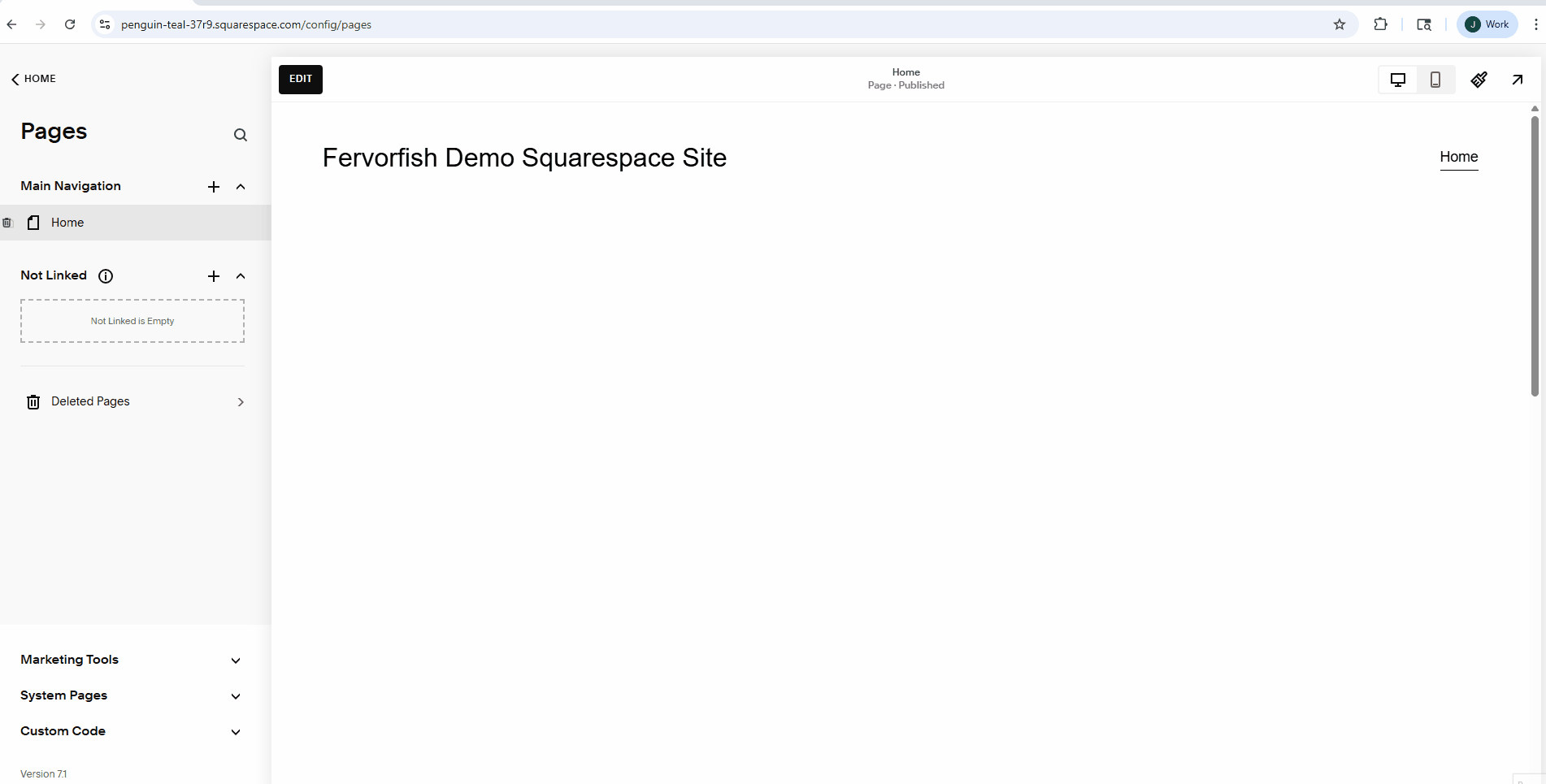
Task: Open the tab search icon beside extensions
Action: [1424, 24]
